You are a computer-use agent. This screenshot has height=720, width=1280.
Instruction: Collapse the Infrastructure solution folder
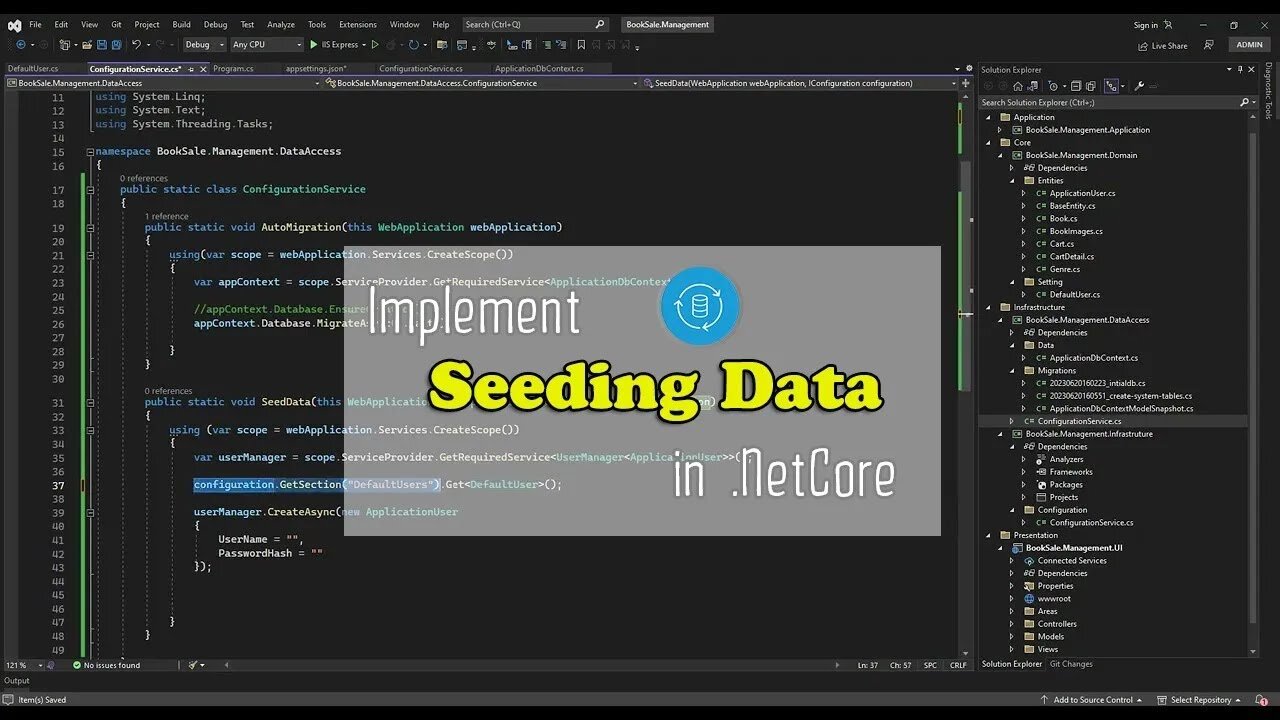click(987, 307)
